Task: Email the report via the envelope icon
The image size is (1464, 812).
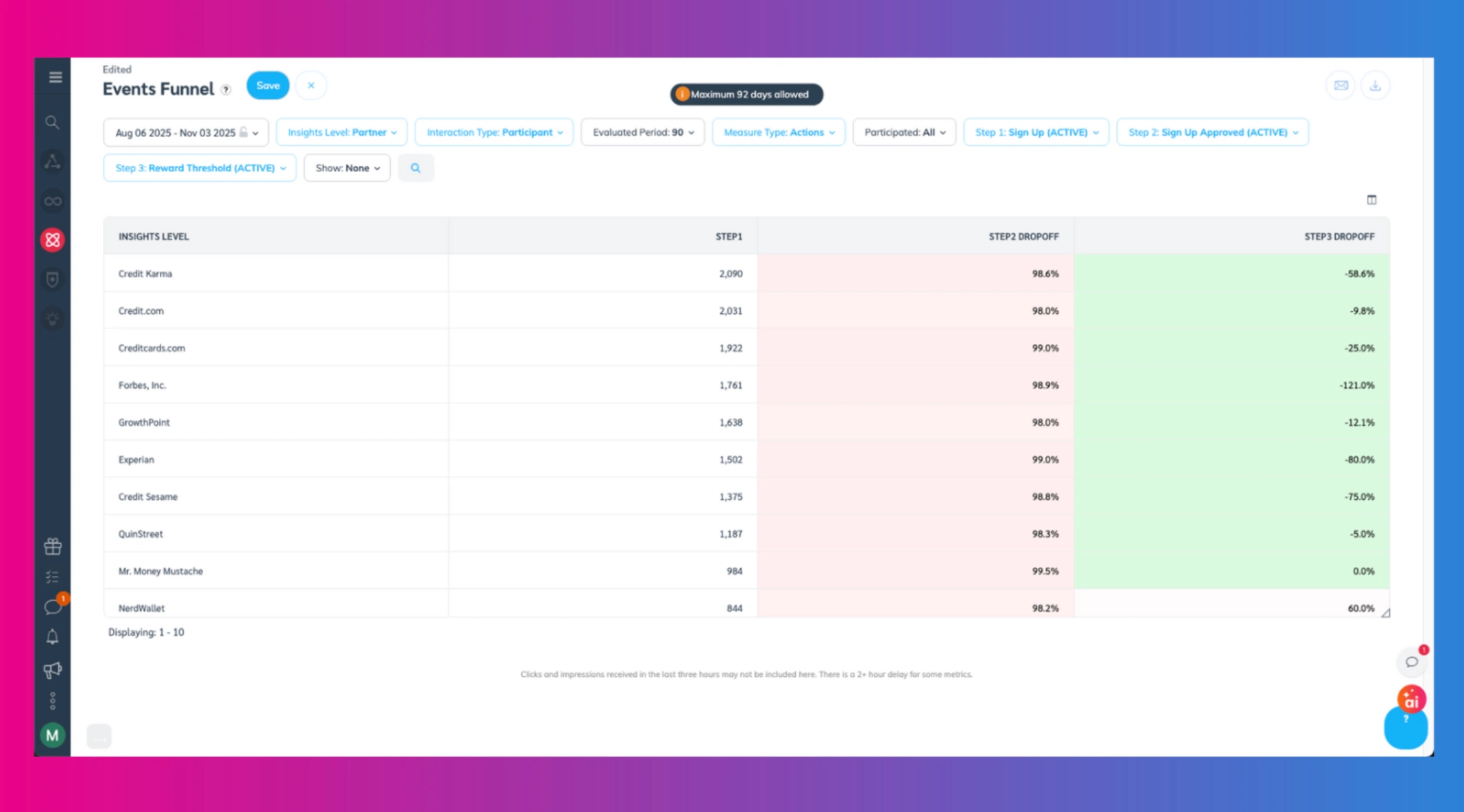Action: (1341, 85)
